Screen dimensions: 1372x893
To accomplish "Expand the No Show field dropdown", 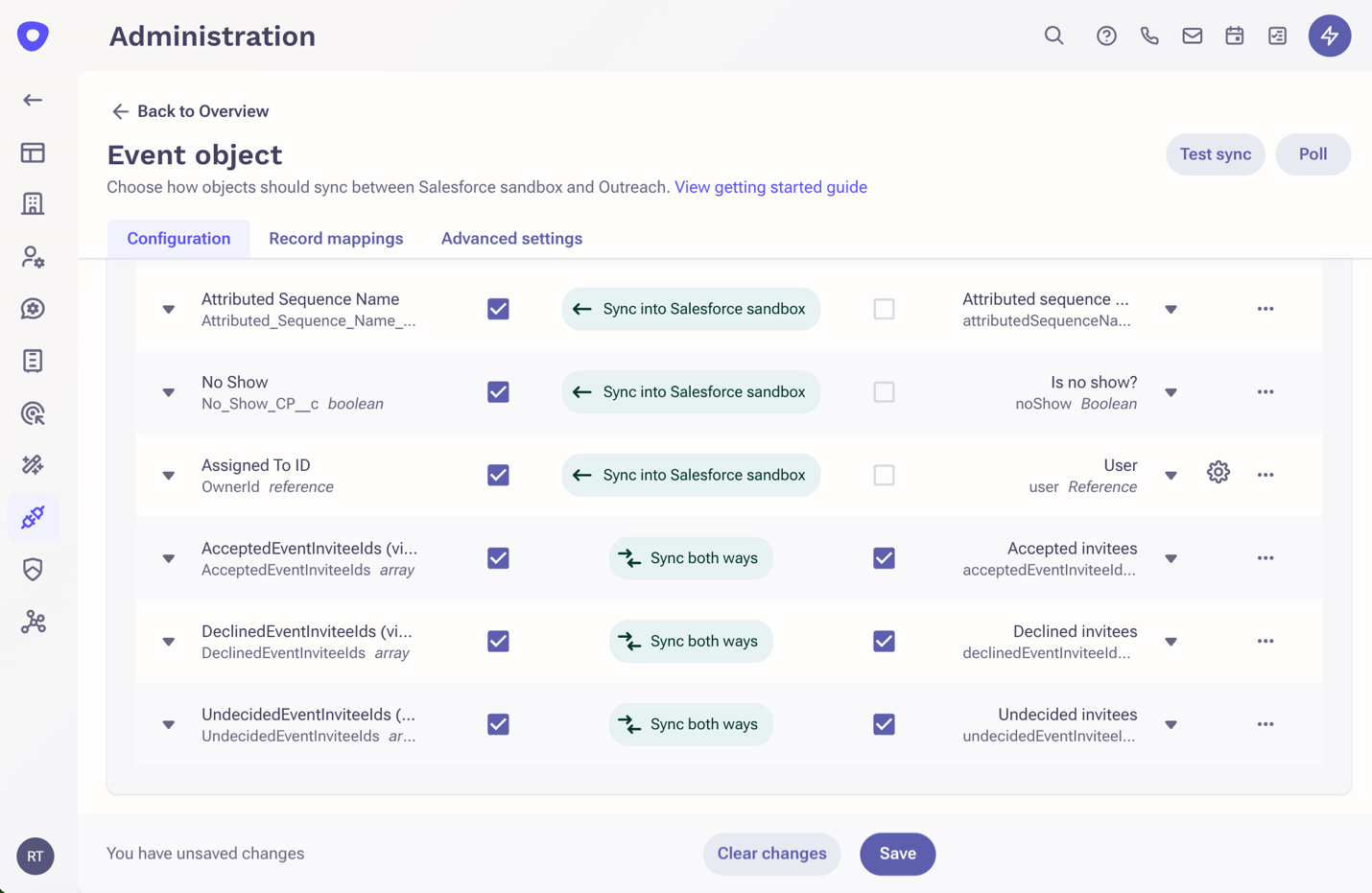I will click(169, 392).
